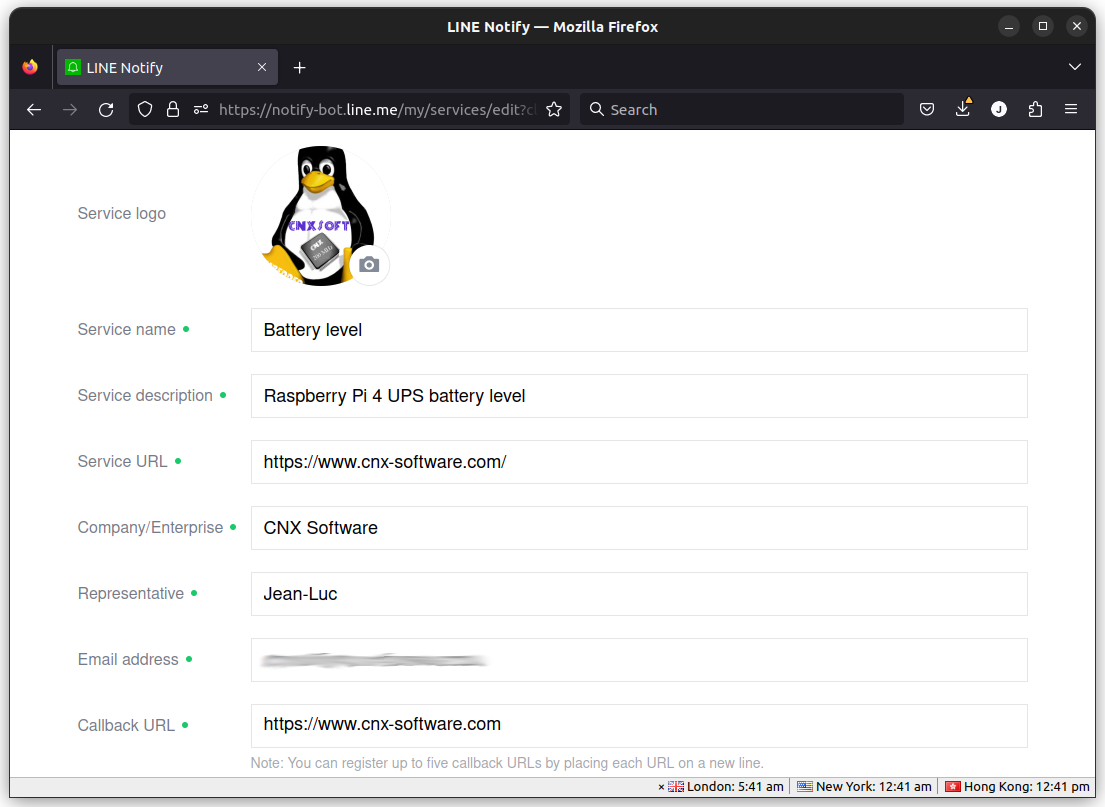Open the Firefox hamburger menu
The width and height of the screenshot is (1105, 807).
pos(1071,109)
